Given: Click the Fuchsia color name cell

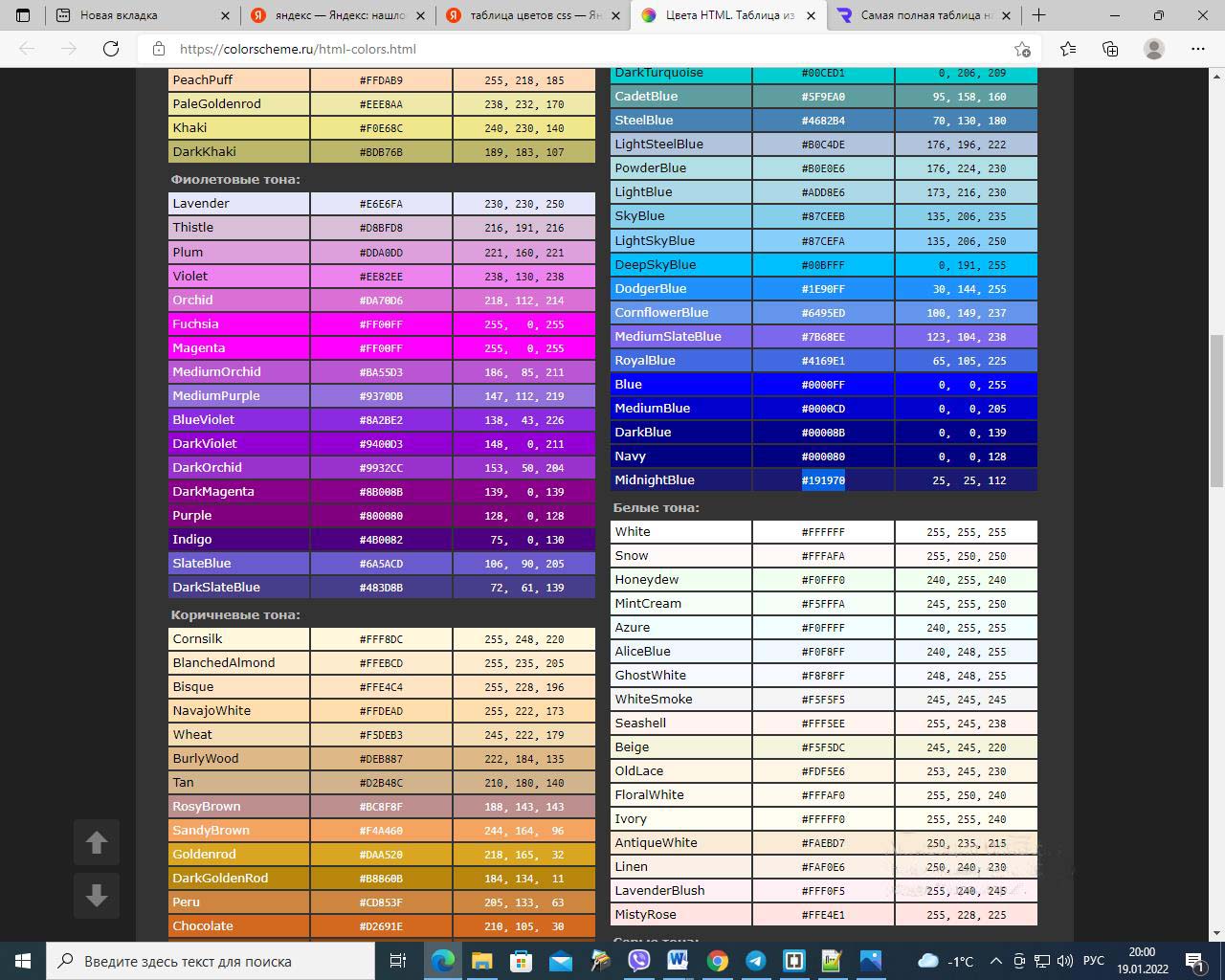Looking at the screenshot, I should (x=238, y=324).
